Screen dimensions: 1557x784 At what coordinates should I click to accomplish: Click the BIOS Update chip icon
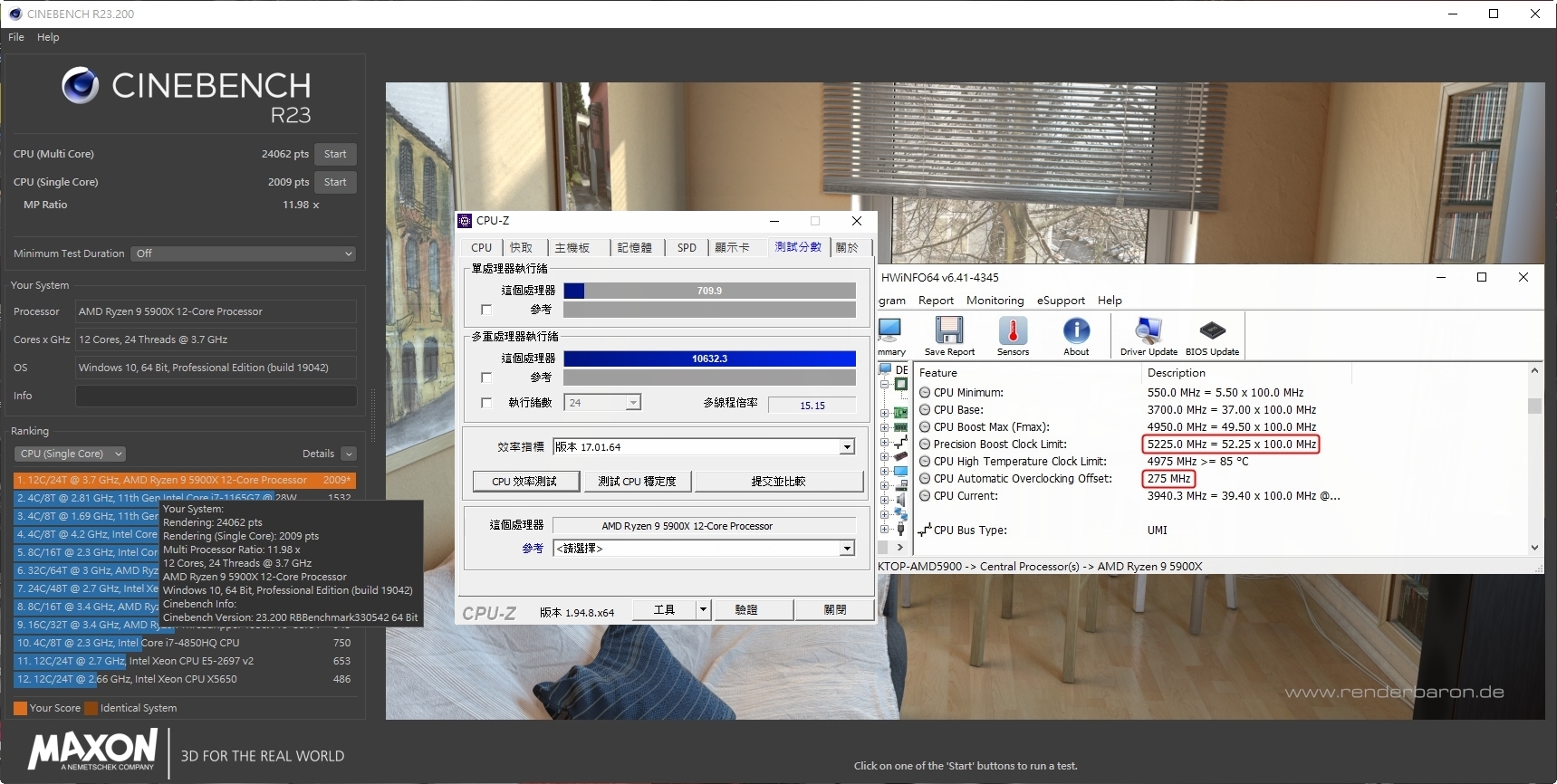pos(1212,336)
